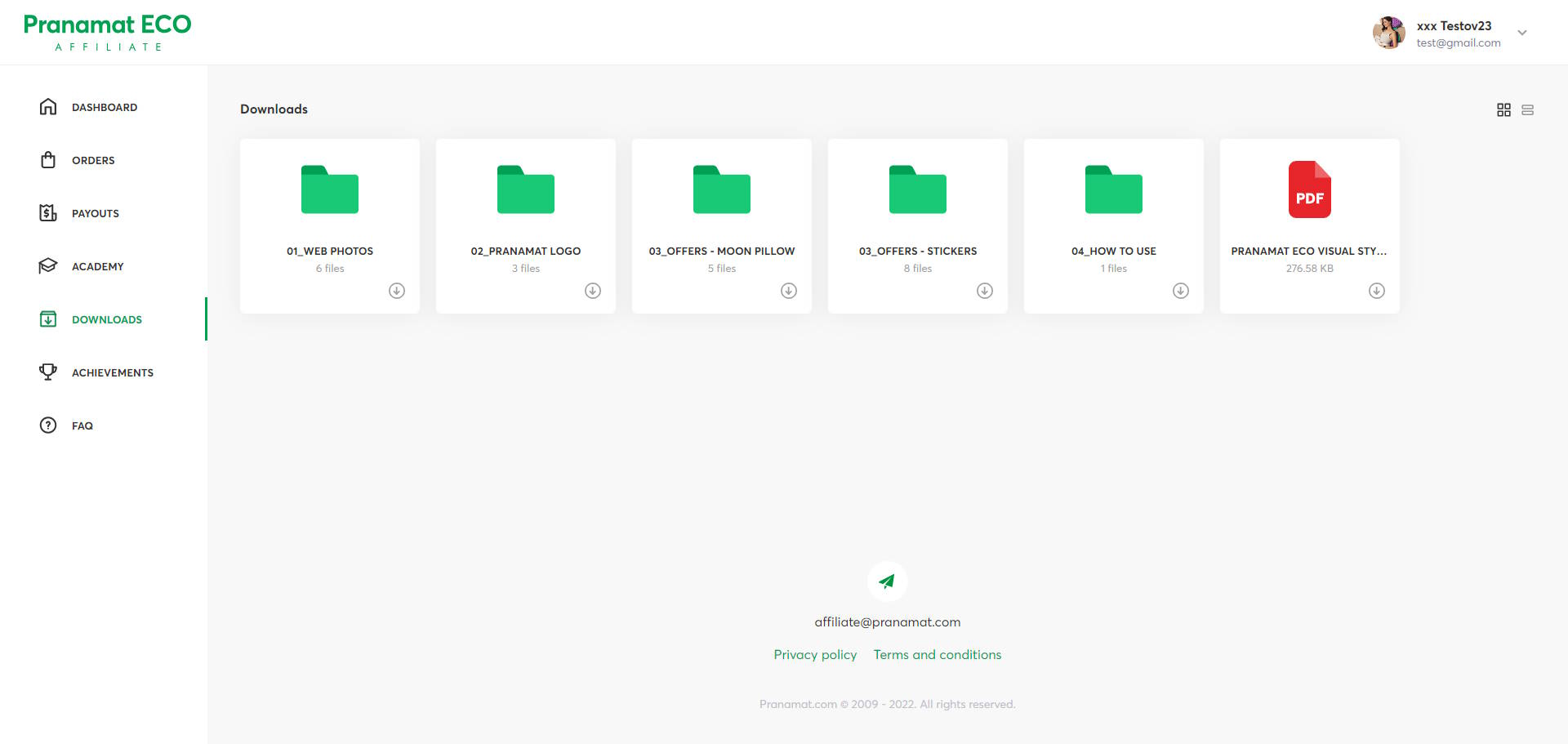
Task: Download the Pranamat ECO Visual Style PDF
Action: coord(1377,291)
